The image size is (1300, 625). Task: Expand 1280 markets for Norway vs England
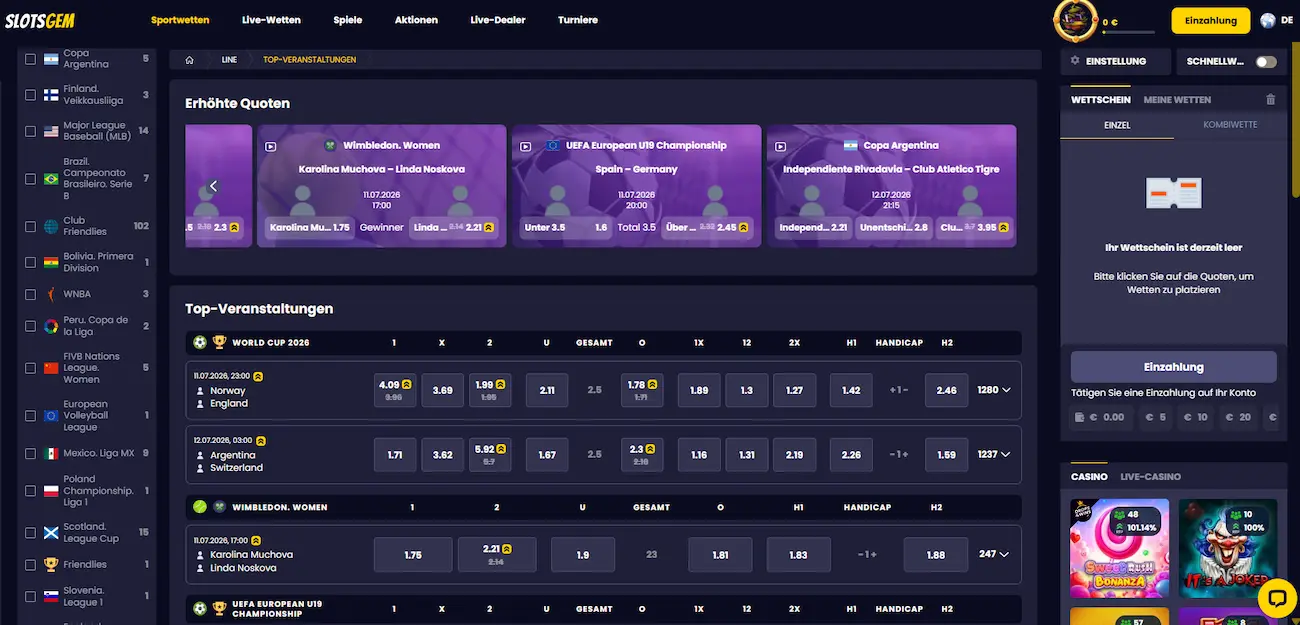pyautogui.click(x=994, y=390)
